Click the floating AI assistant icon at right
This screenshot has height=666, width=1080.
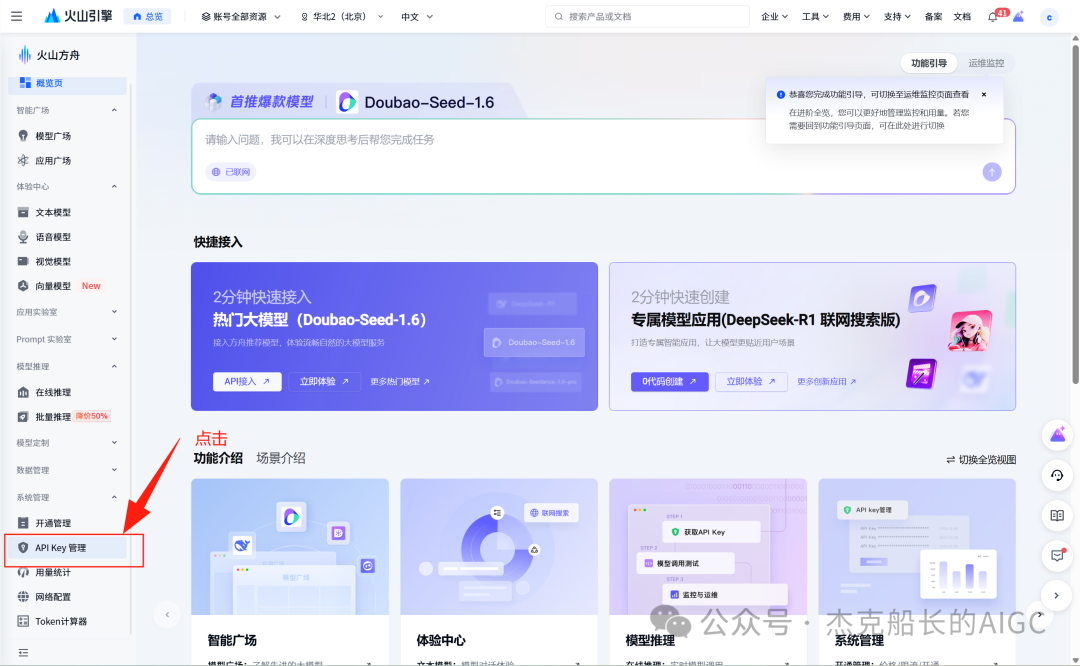tap(1057, 435)
